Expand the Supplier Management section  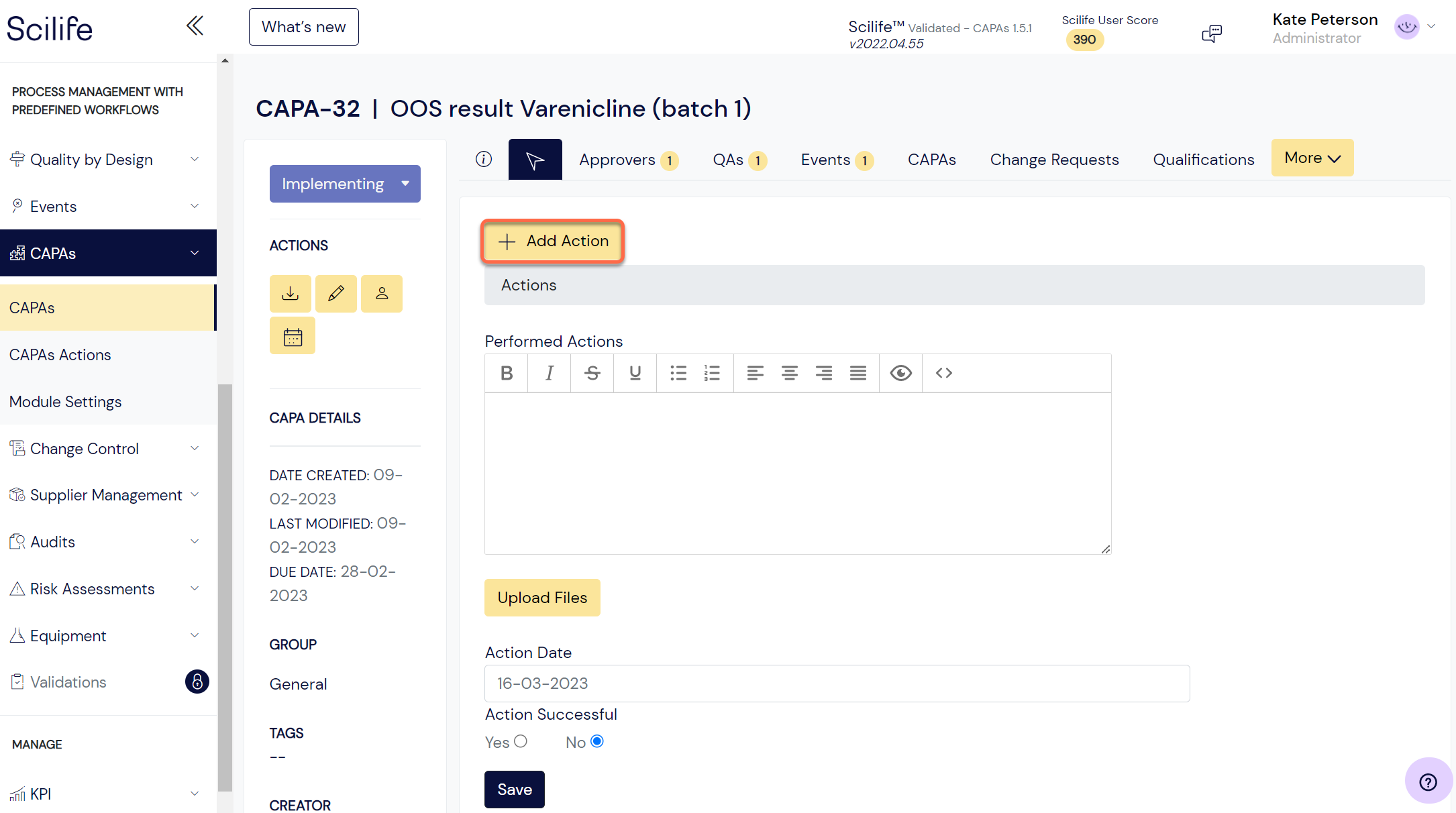click(x=107, y=494)
